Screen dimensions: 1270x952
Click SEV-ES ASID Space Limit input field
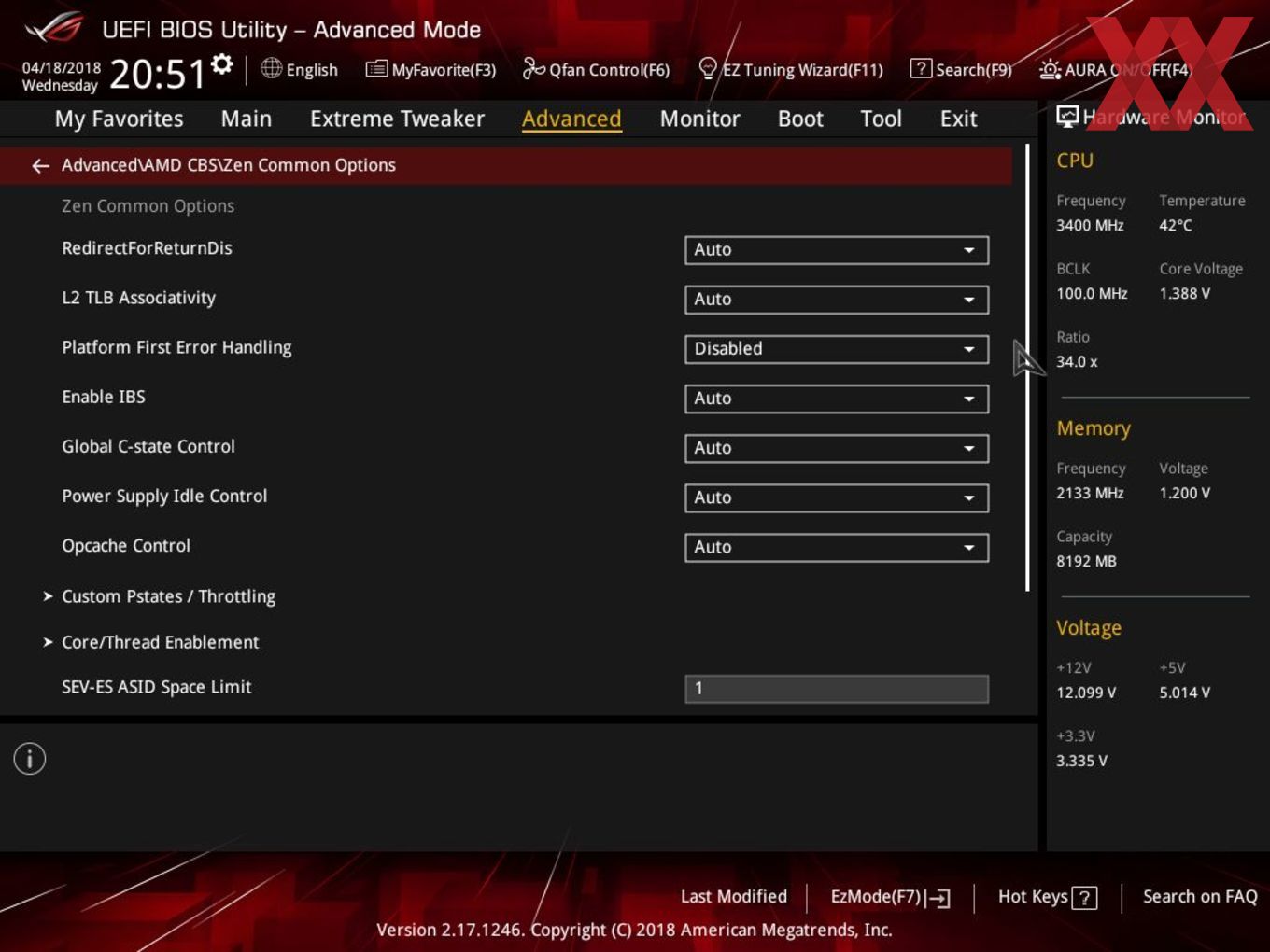pyautogui.click(x=837, y=689)
